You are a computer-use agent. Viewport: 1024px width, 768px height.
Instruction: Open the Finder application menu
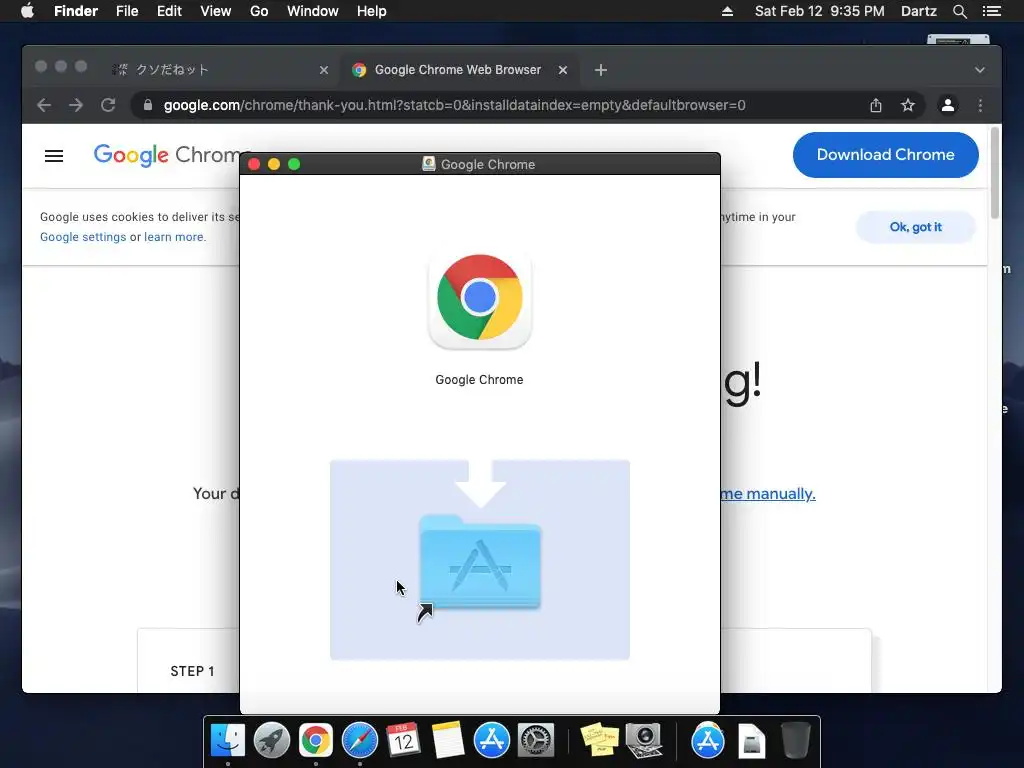pyautogui.click(x=76, y=11)
